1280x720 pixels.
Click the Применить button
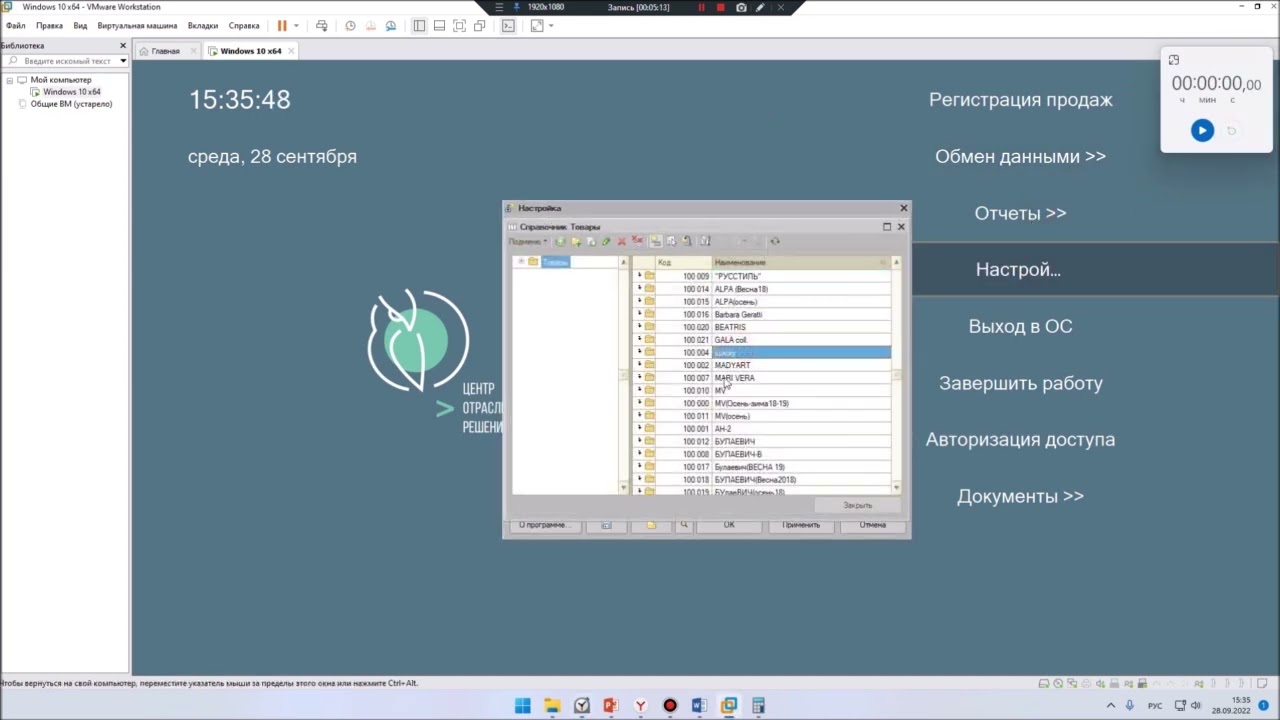tap(801, 525)
